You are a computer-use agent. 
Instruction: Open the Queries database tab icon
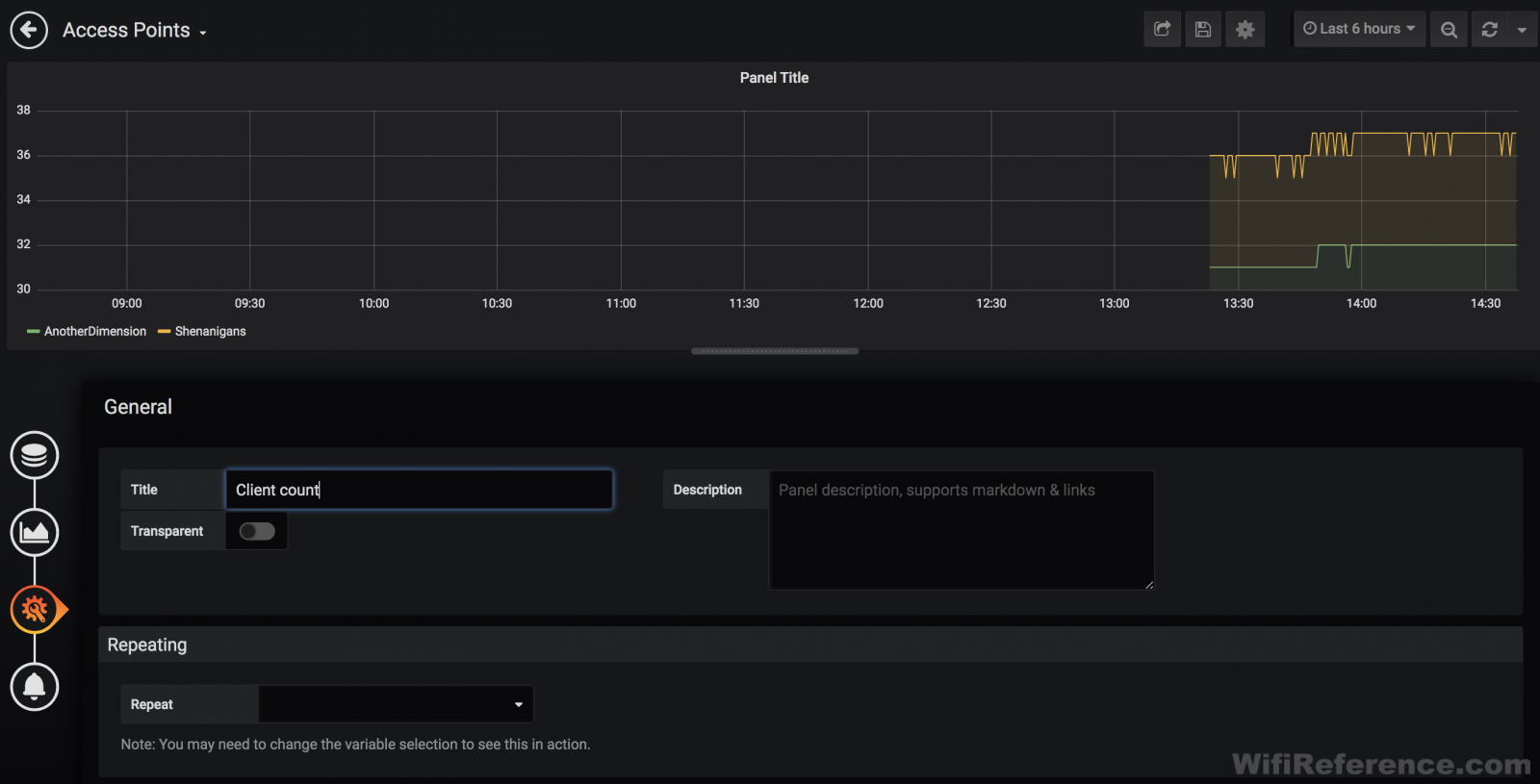click(35, 455)
